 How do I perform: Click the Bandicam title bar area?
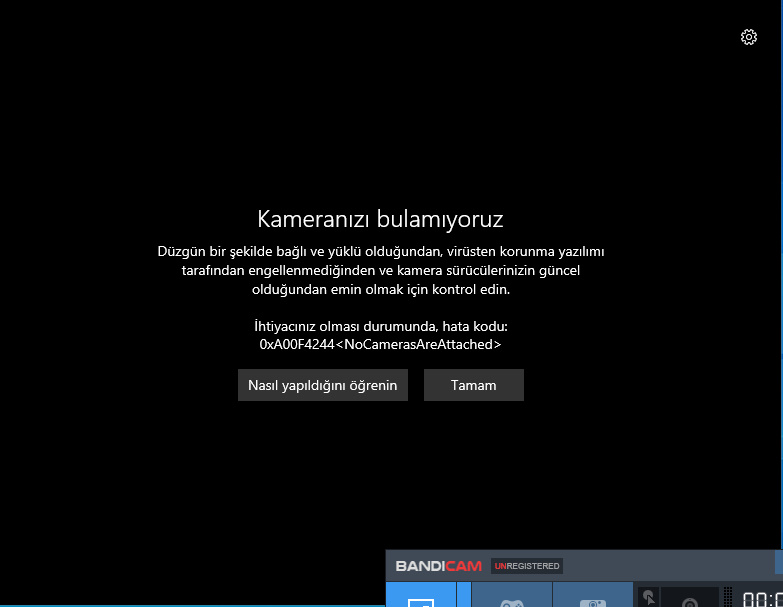point(660,565)
